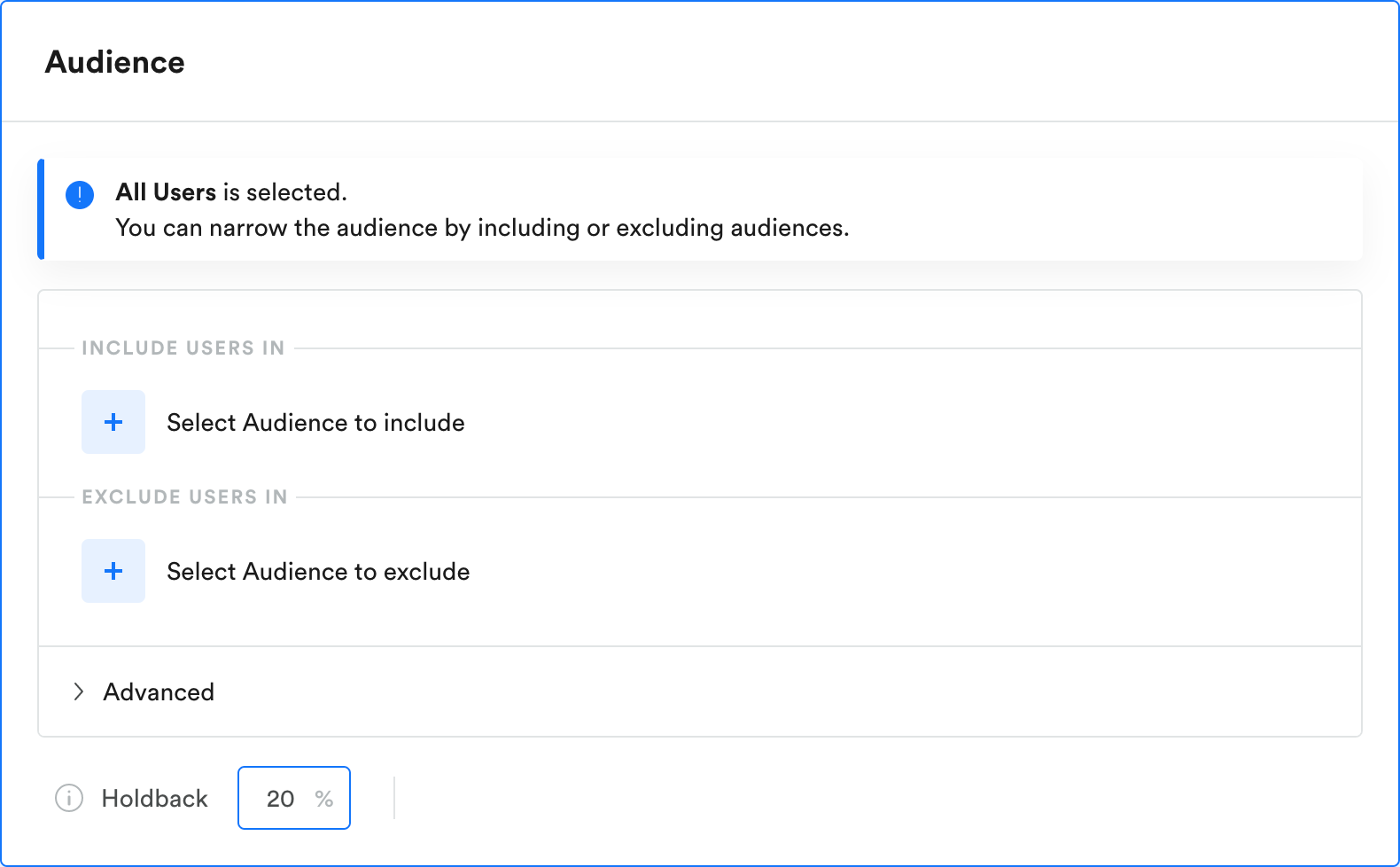Click the Holdback percentage input field
1400x867 pixels.
coord(293,798)
